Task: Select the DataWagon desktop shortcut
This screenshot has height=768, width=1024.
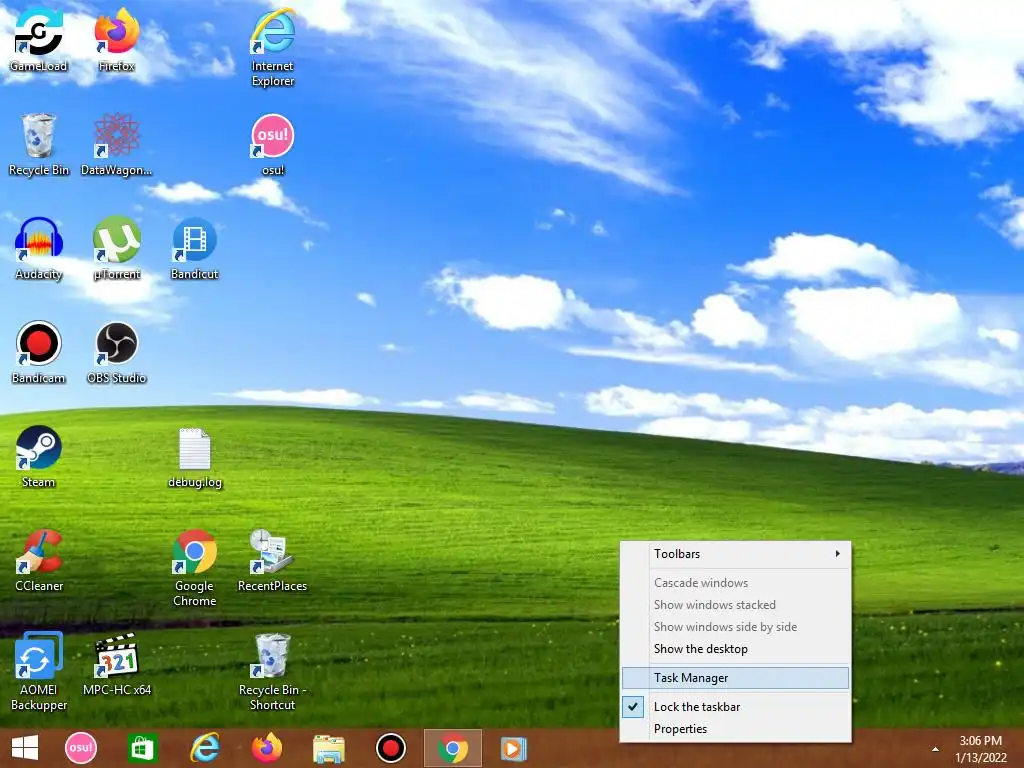Action: (x=116, y=144)
